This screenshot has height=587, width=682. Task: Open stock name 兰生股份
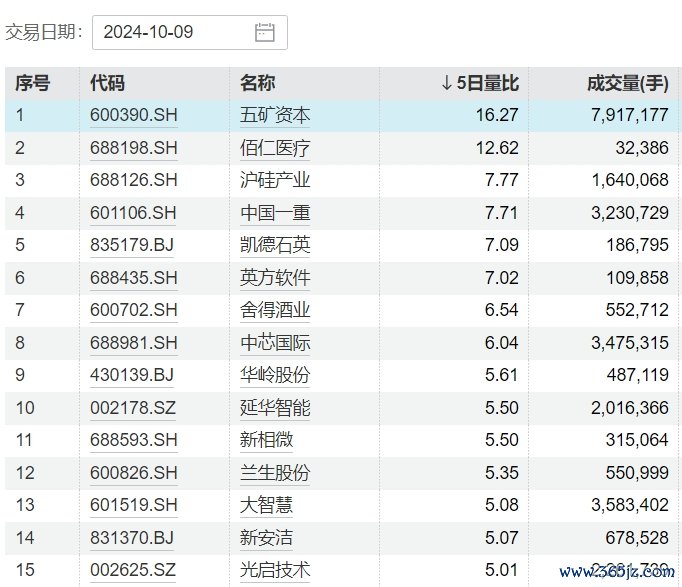click(275, 473)
